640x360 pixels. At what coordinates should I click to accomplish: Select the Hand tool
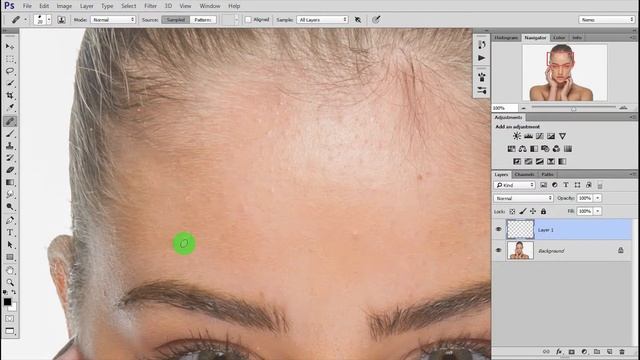(x=10, y=270)
